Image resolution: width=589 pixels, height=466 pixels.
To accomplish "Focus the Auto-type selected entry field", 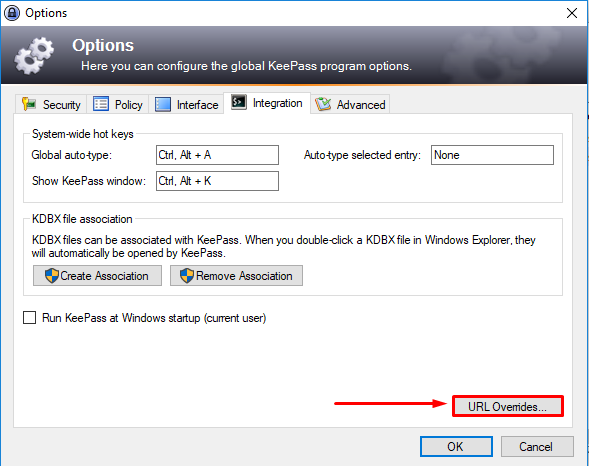I will tap(492, 155).
